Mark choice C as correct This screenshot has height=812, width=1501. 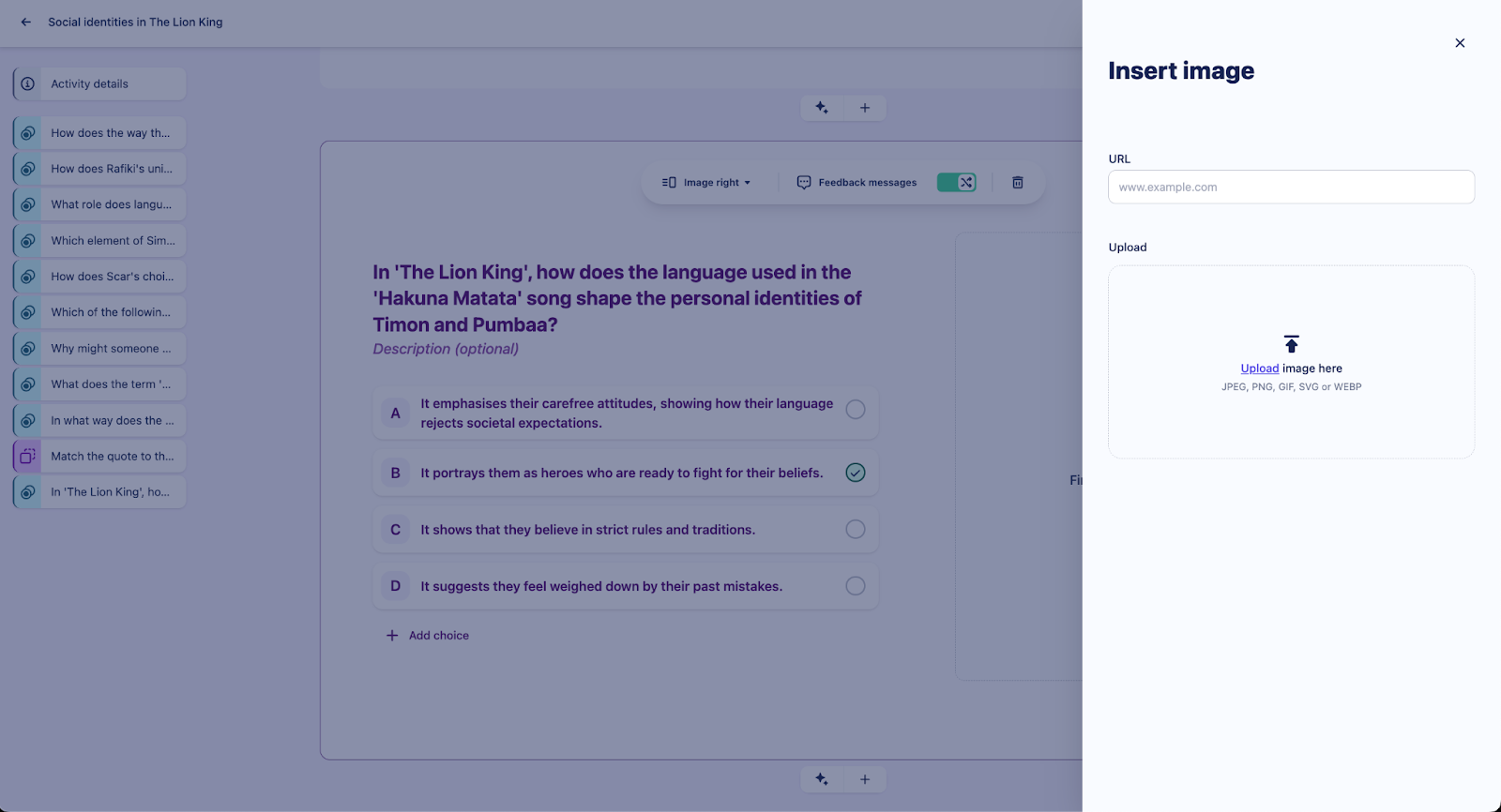tap(856, 529)
